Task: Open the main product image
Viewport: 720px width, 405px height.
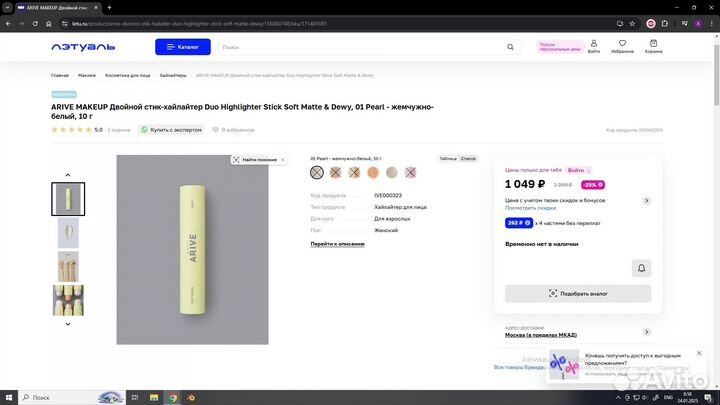Action: point(192,249)
